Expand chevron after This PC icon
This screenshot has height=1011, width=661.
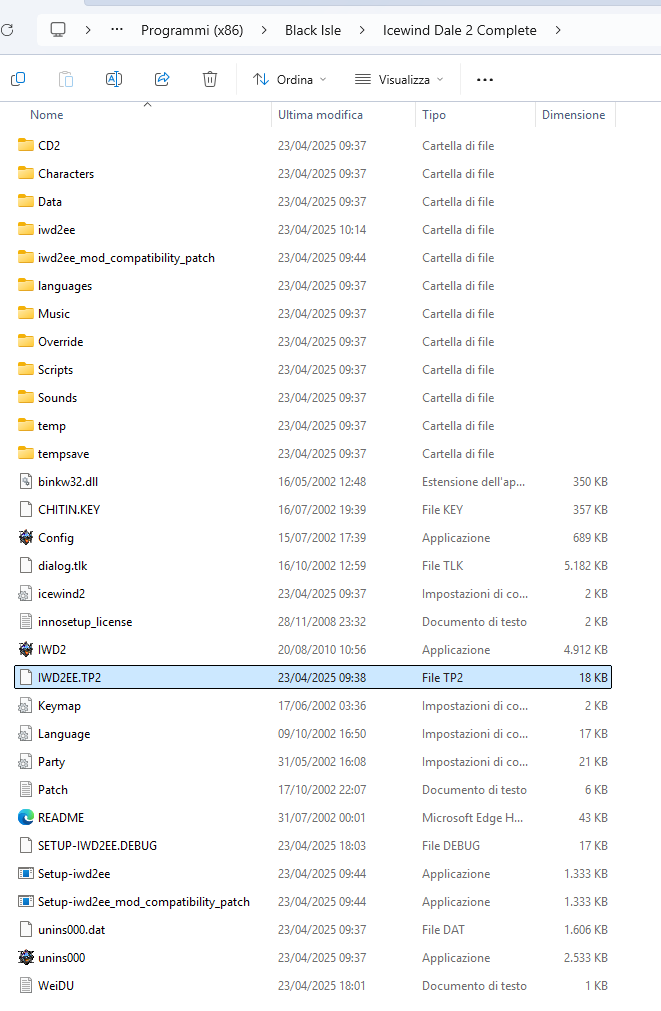pos(88,30)
